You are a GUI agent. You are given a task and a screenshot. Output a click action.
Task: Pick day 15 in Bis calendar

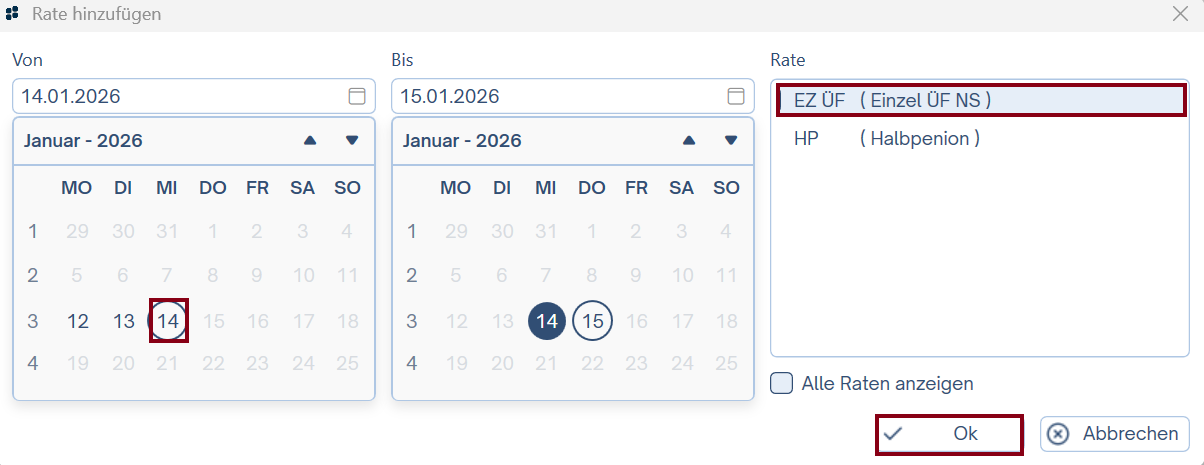pos(593,321)
